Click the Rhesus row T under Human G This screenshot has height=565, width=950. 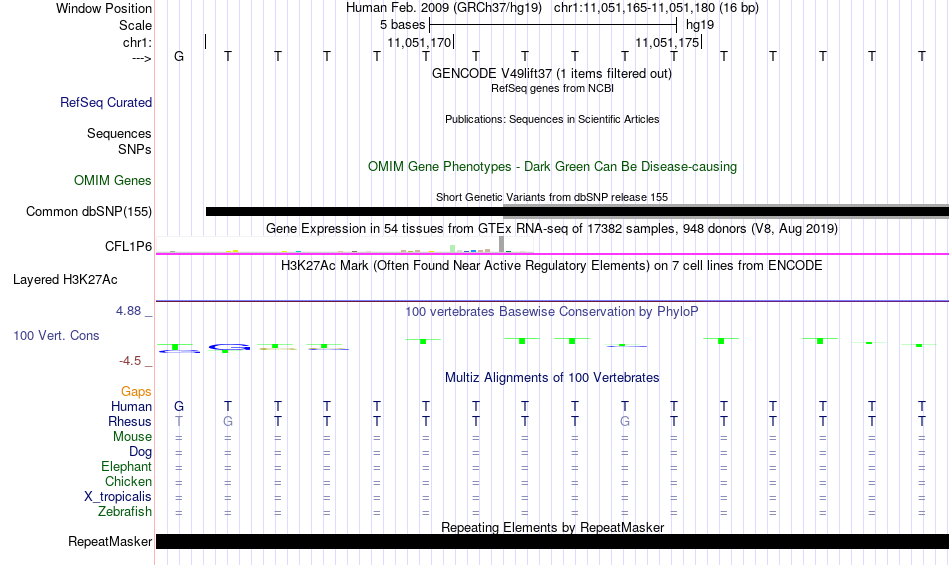[x=179, y=421]
